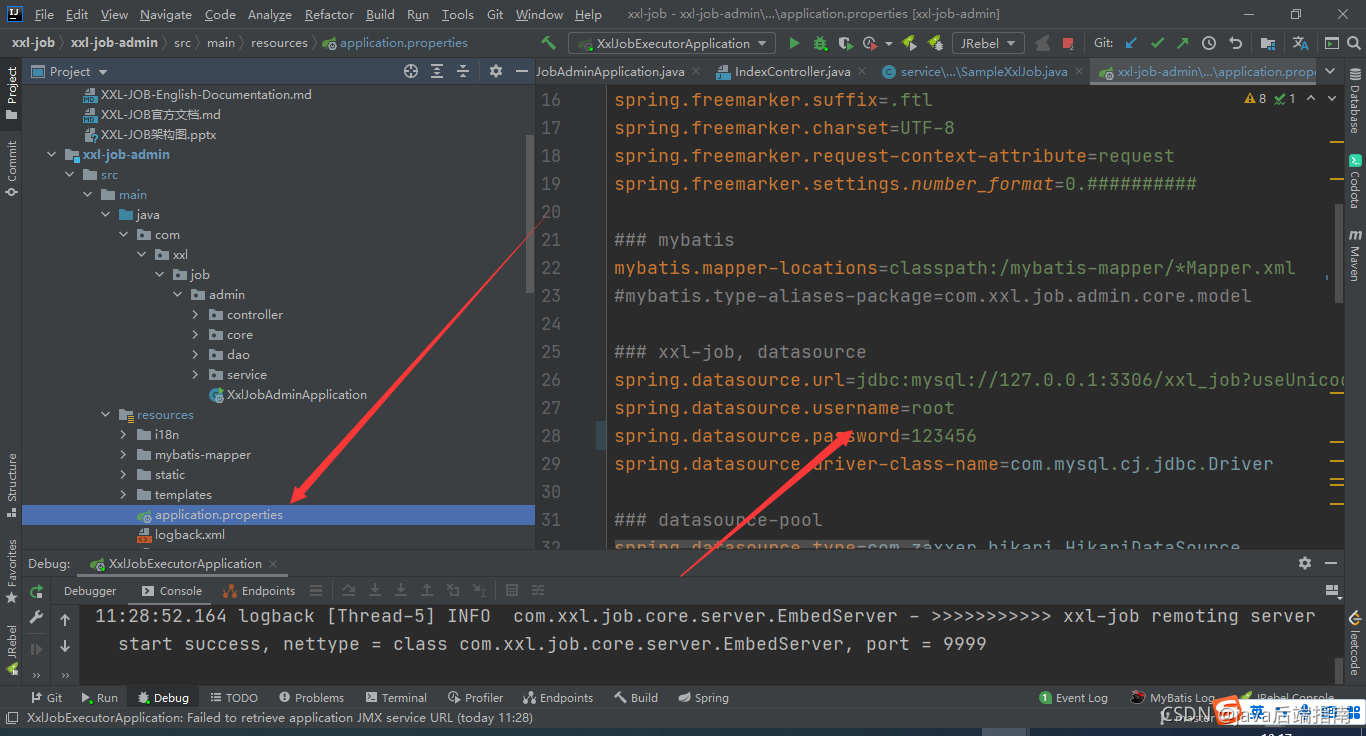Click Git push green arrow icon
The image size is (1366, 736).
coord(1183,43)
